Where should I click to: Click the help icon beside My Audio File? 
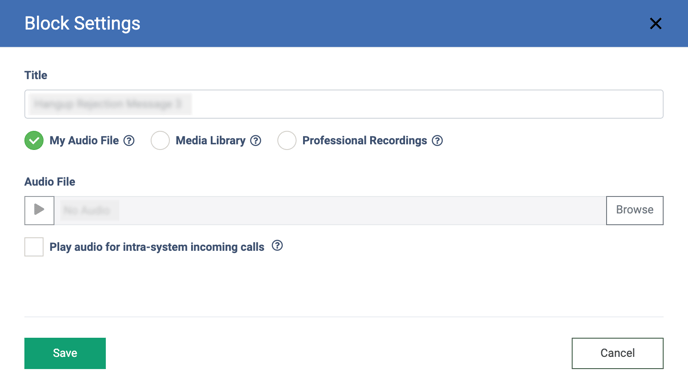point(129,141)
